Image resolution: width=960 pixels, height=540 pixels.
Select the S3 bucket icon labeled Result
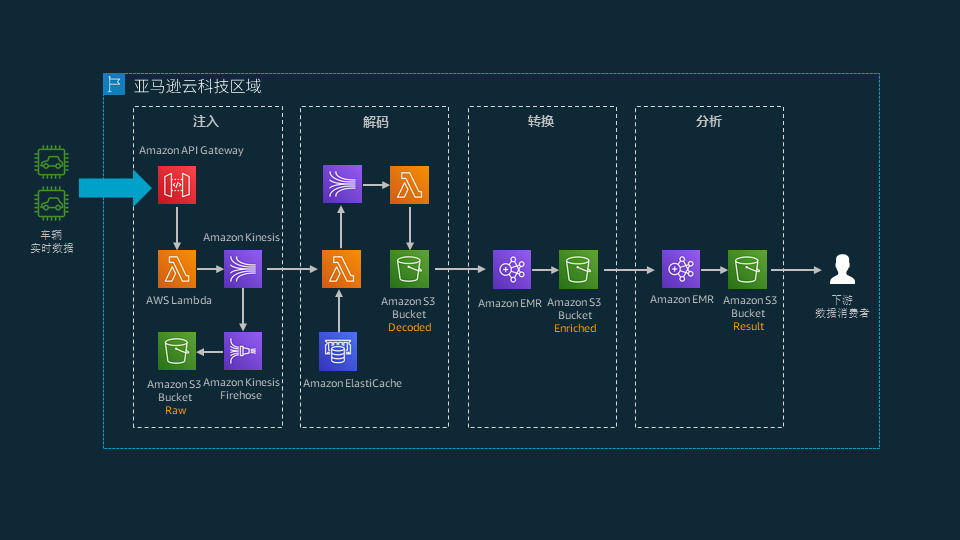(747, 269)
